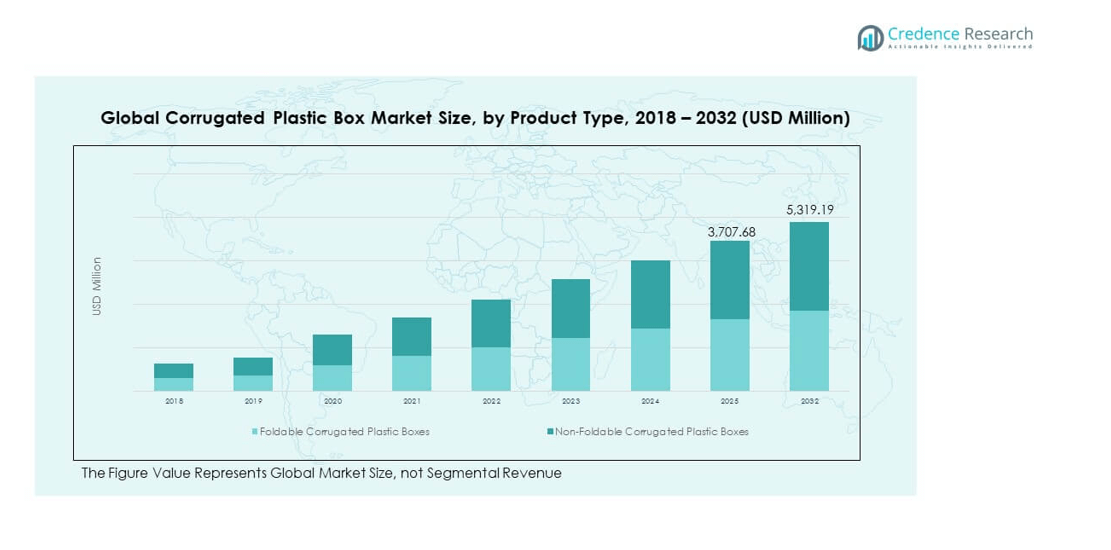The width and height of the screenshot is (1111, 550).
Task: Click the 2021 x-axis year label
Action: coord(412,401)
